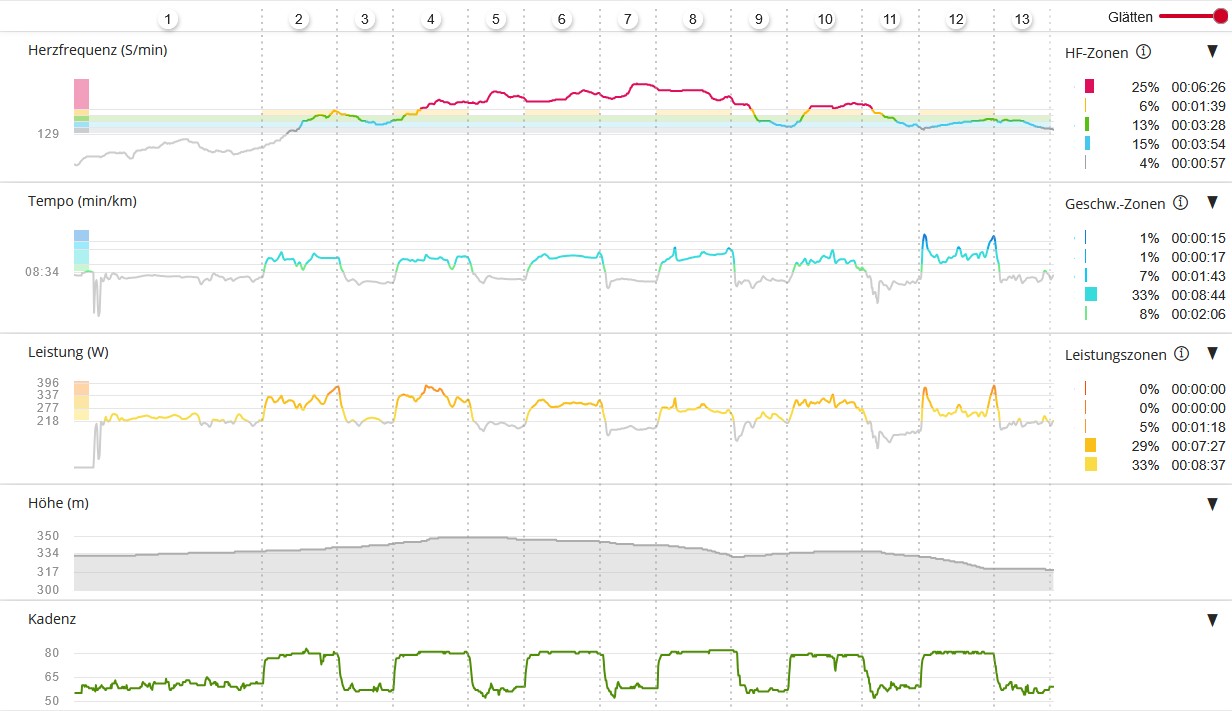Open info icon for Leistungszonen
The image size is (1232, 711).
(1182, 354)
